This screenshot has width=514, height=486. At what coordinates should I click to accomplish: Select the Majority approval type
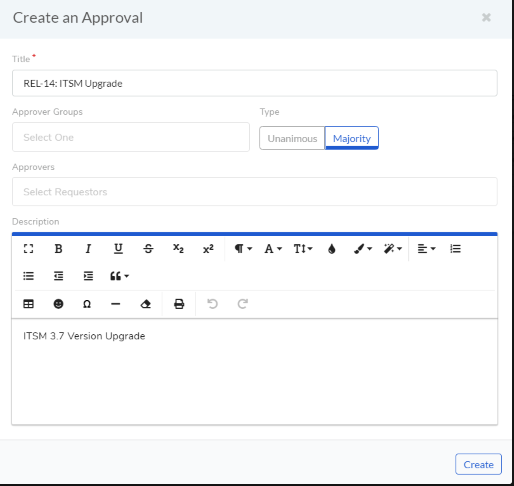352,138
